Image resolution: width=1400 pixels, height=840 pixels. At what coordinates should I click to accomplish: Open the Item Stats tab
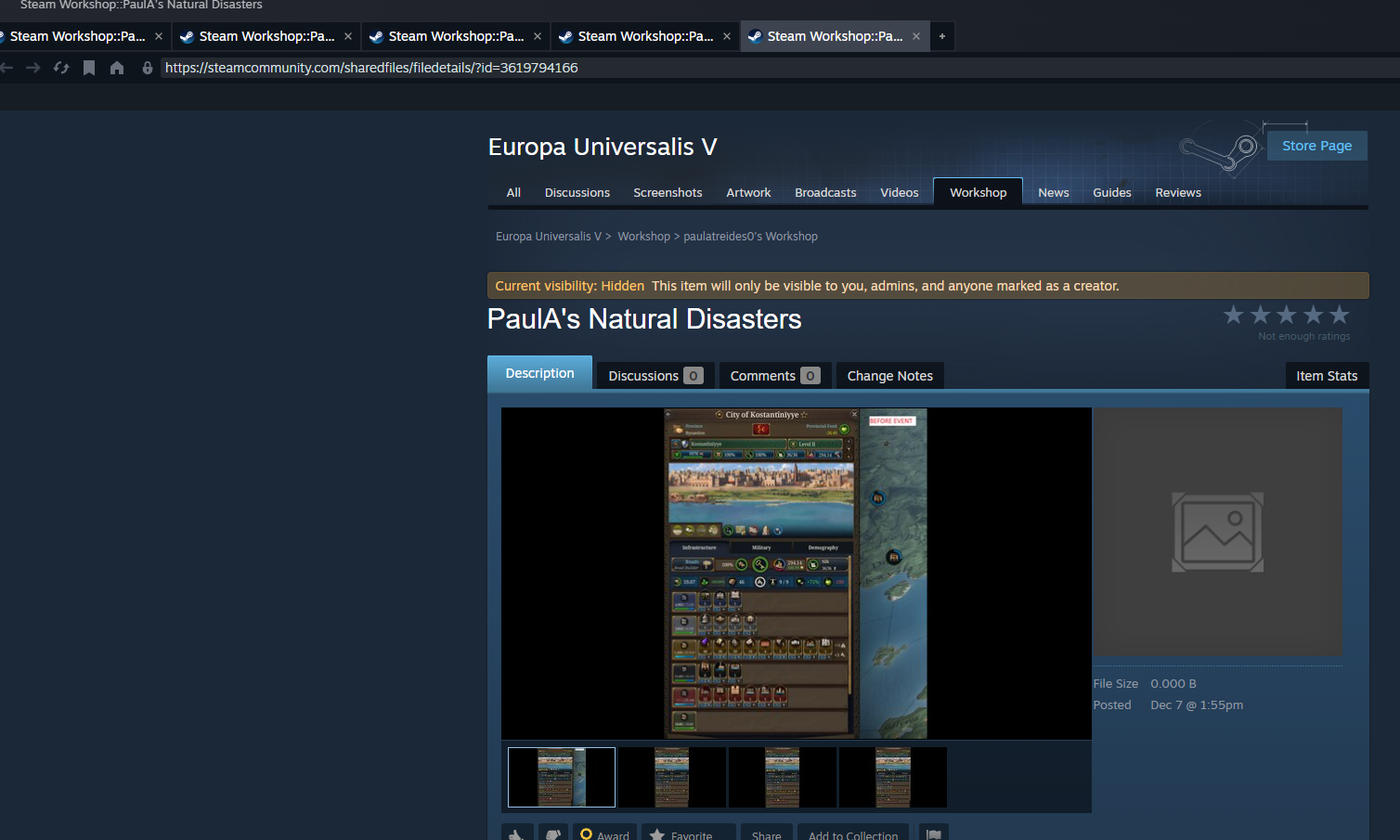[1327, 376]
